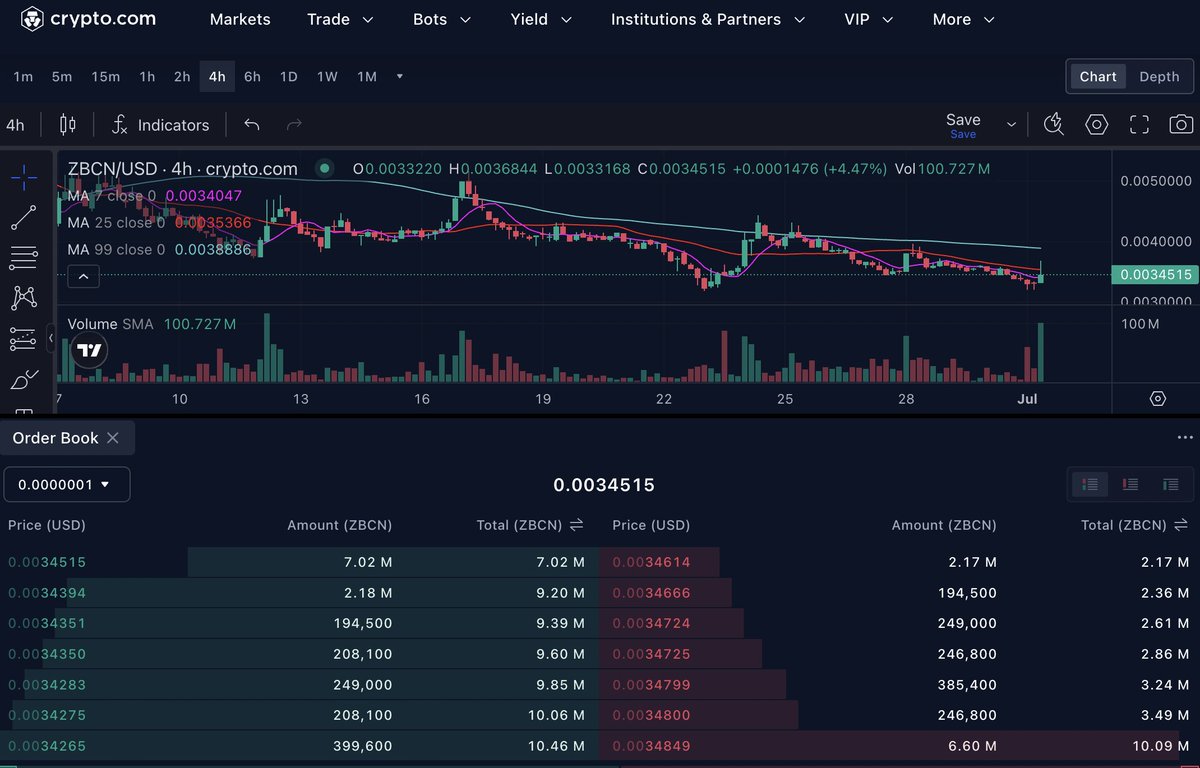
Task: Select the chart candle style icon
Action: pos(67,125)
